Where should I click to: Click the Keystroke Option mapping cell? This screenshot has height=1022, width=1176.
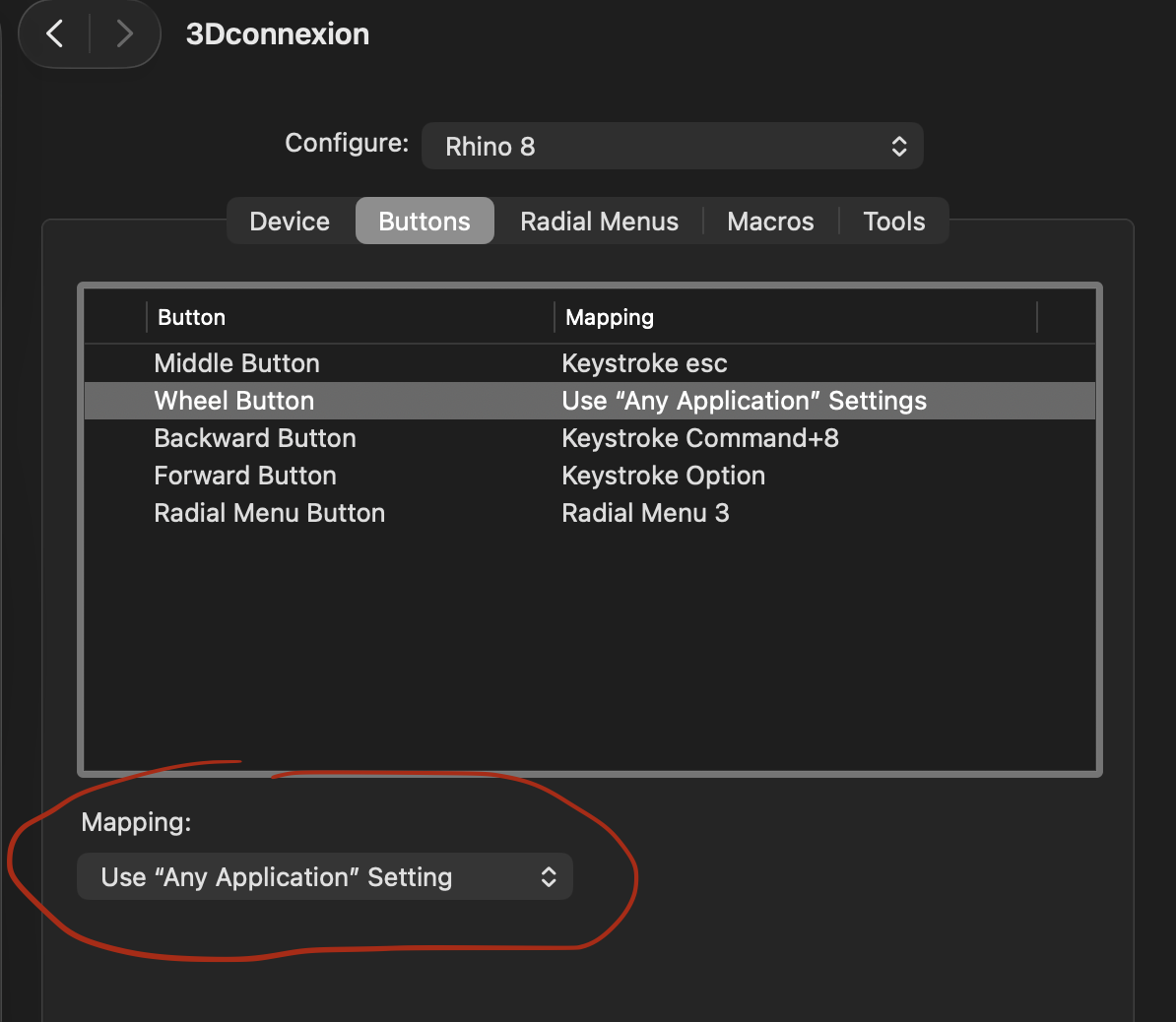click(663, 477)
